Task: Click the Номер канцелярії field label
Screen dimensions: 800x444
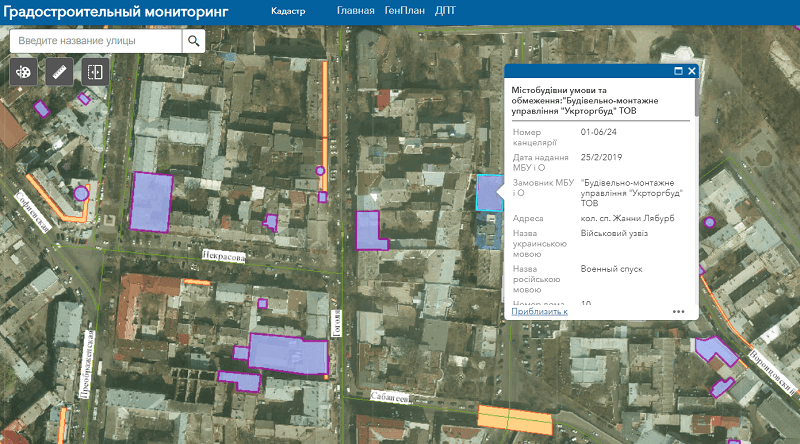Action: click(535, 137)
